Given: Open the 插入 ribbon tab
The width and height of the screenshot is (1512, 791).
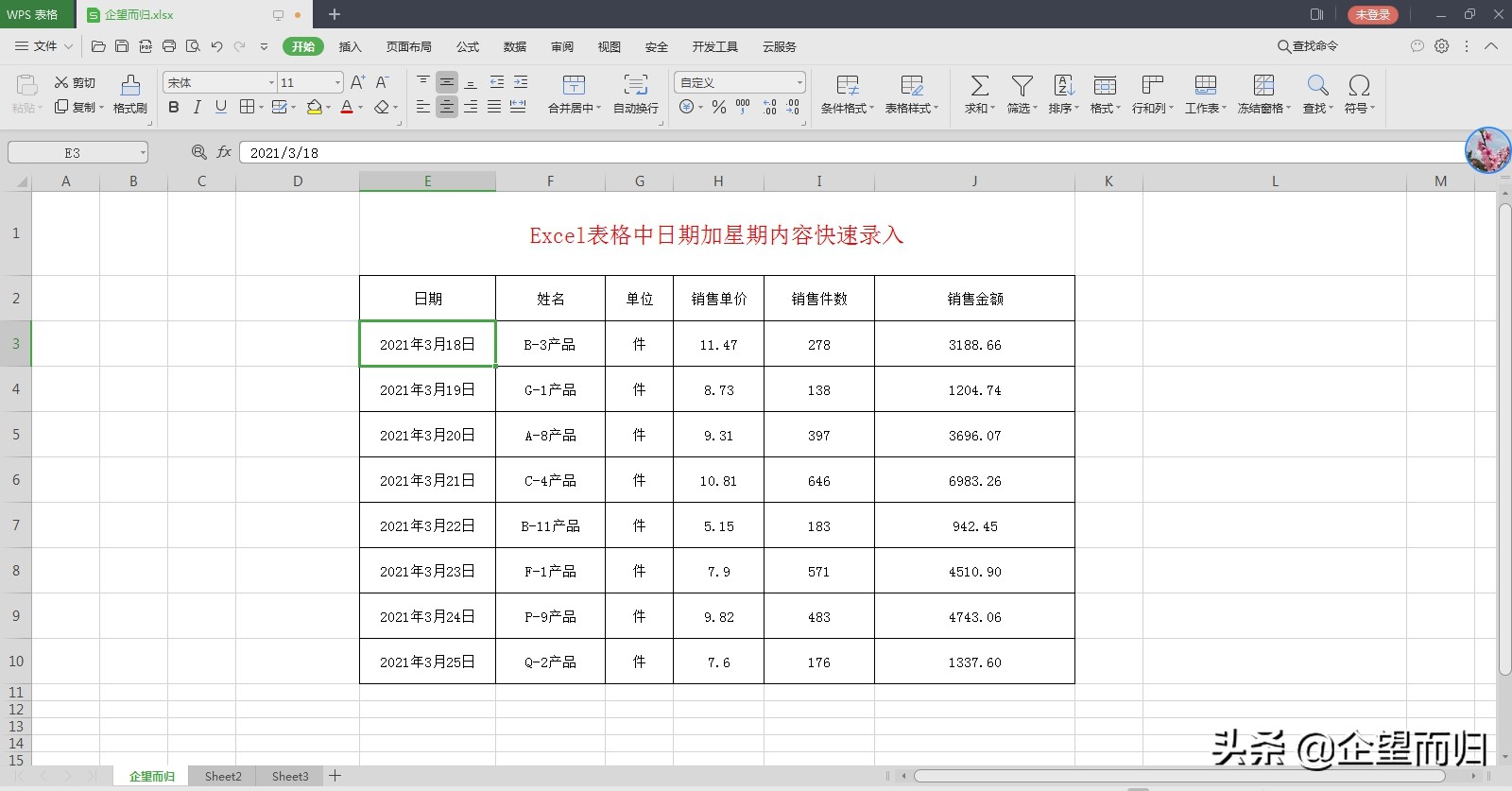Looking at the screenshot, I should click(x=351, y=46).
